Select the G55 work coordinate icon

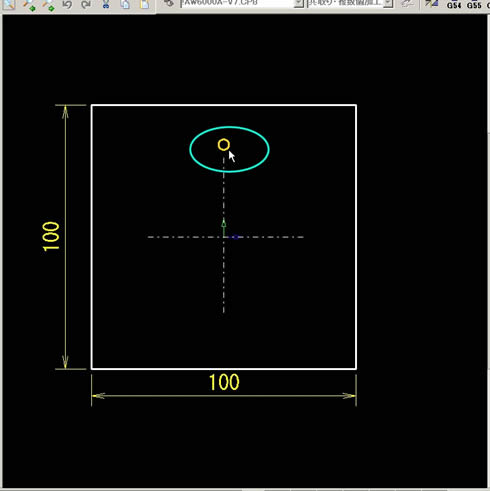pyautogui.click(x=474, y=5)
